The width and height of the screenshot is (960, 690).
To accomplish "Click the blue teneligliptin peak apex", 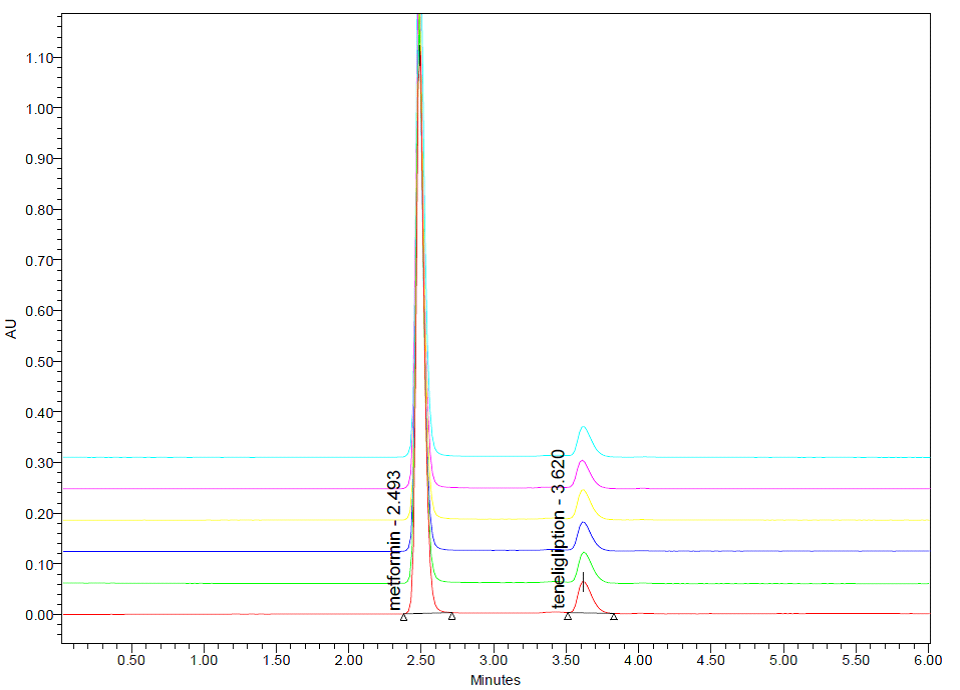I will coord(583,522).
